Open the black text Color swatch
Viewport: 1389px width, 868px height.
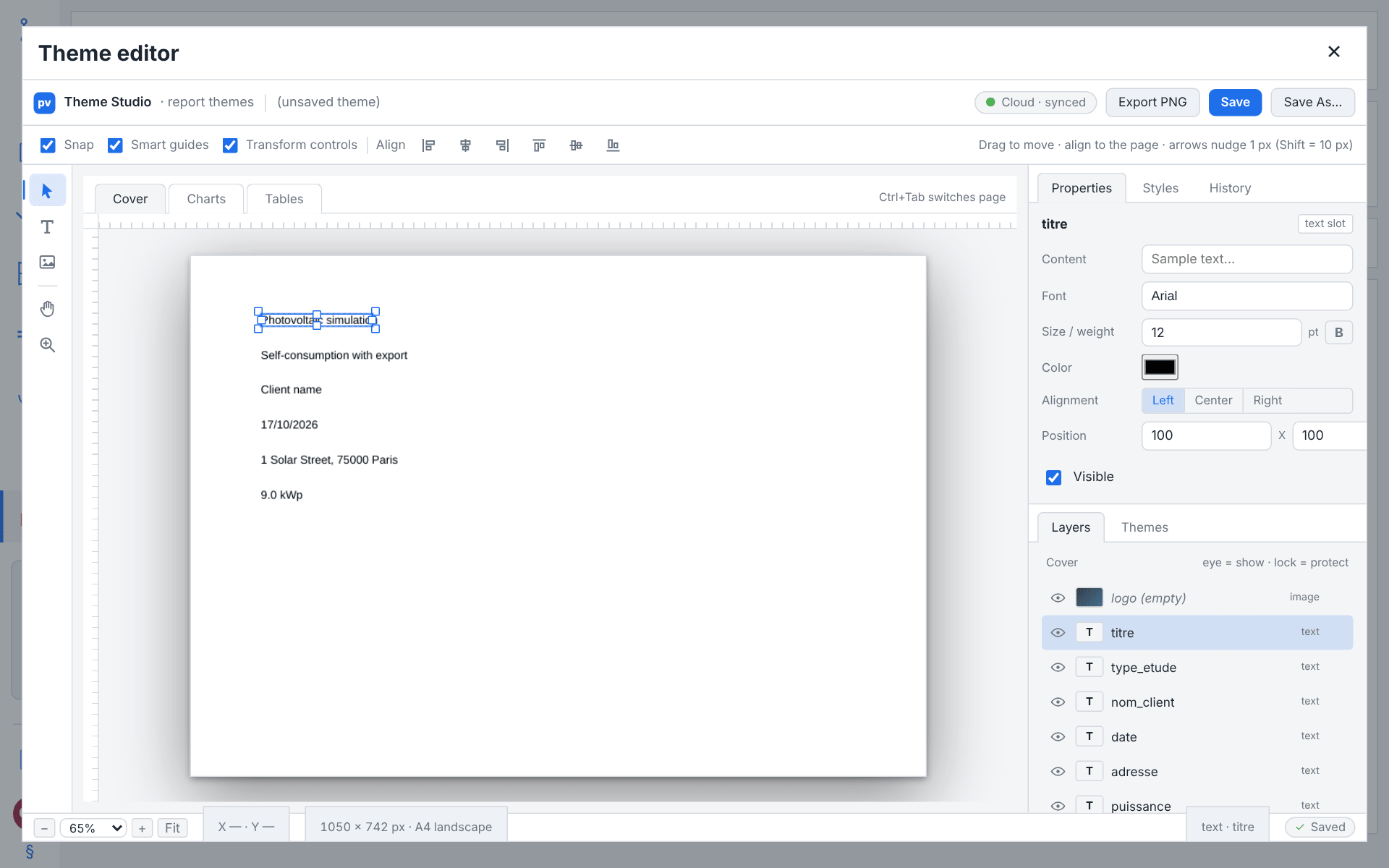pyautogui.click(x=1160, y=367)
